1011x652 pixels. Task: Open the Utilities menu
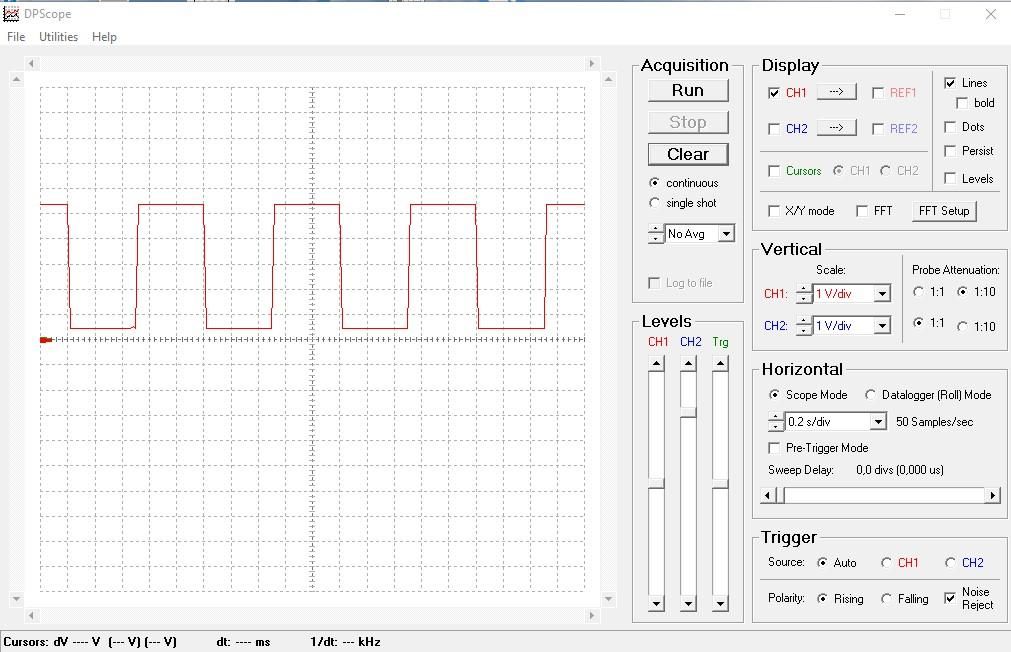point(59,37)
